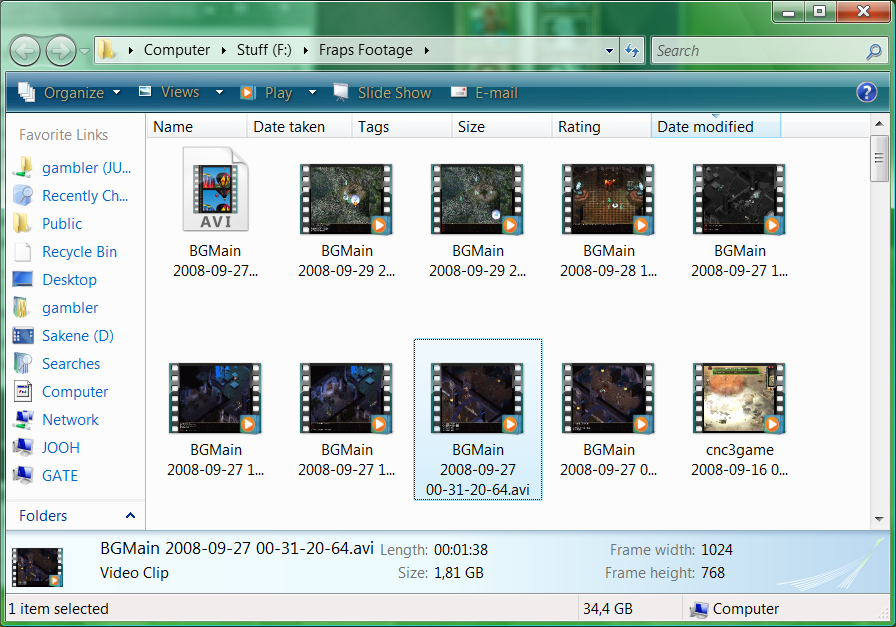896x627 pixels.
Task: Open Network from Favorite Links
Action: 56,420
